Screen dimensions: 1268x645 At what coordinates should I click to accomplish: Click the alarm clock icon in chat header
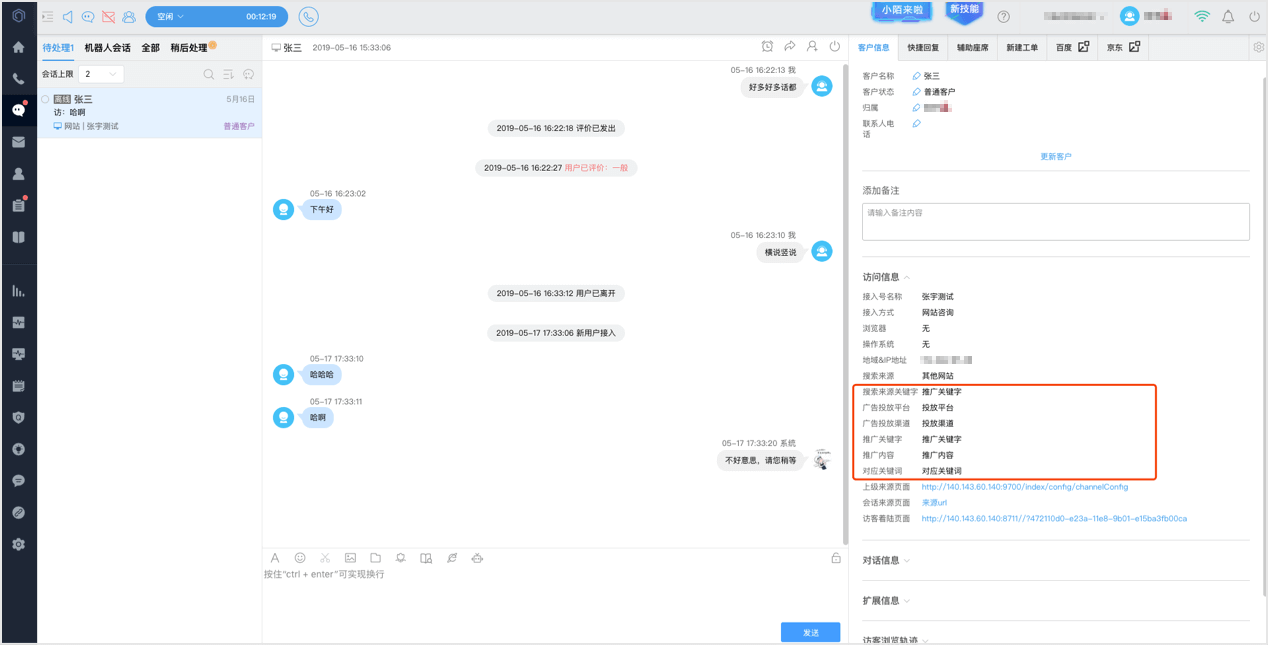(x=767, y=47)
